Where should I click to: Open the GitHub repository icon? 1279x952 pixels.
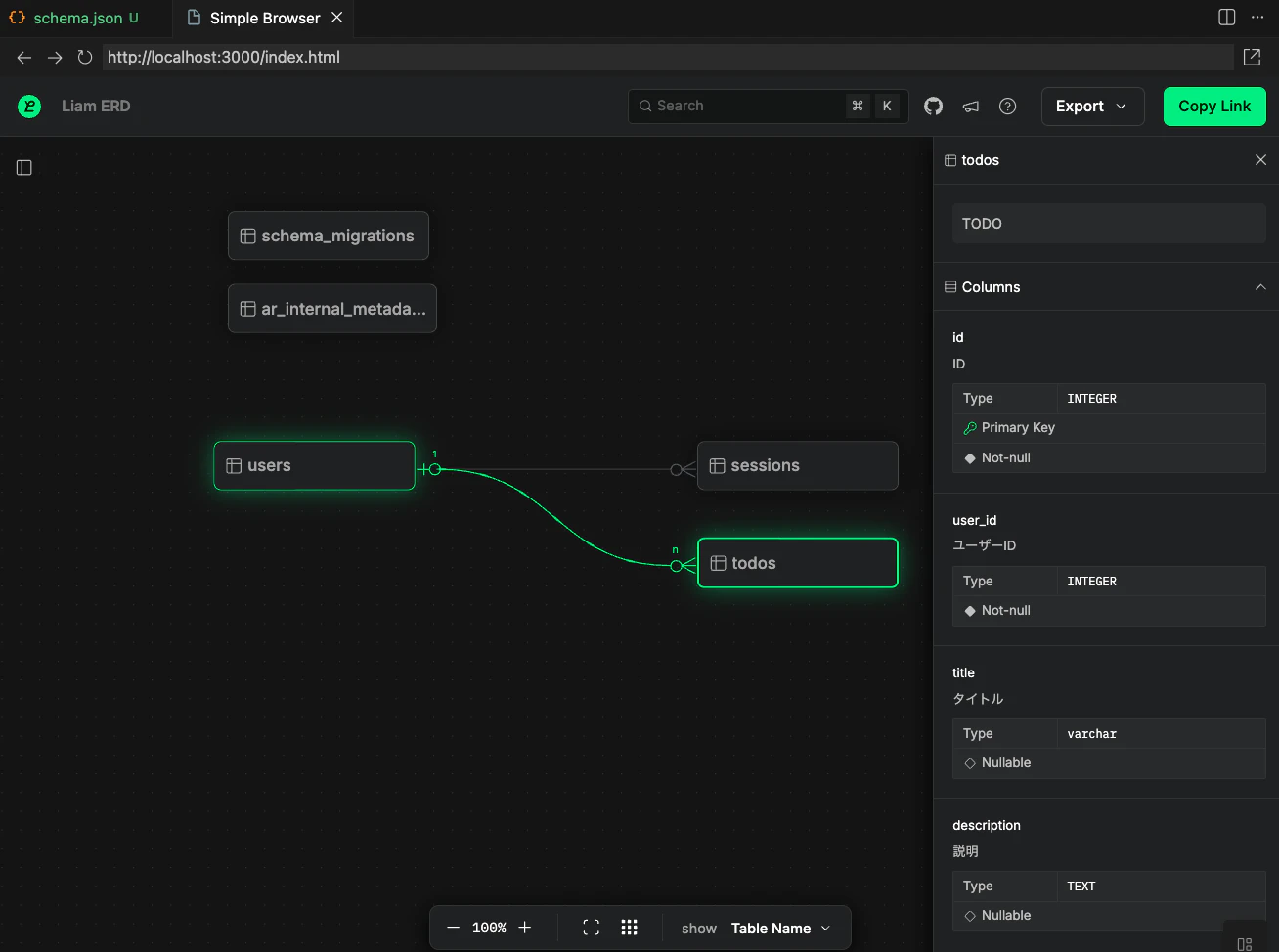click(934, 106)
